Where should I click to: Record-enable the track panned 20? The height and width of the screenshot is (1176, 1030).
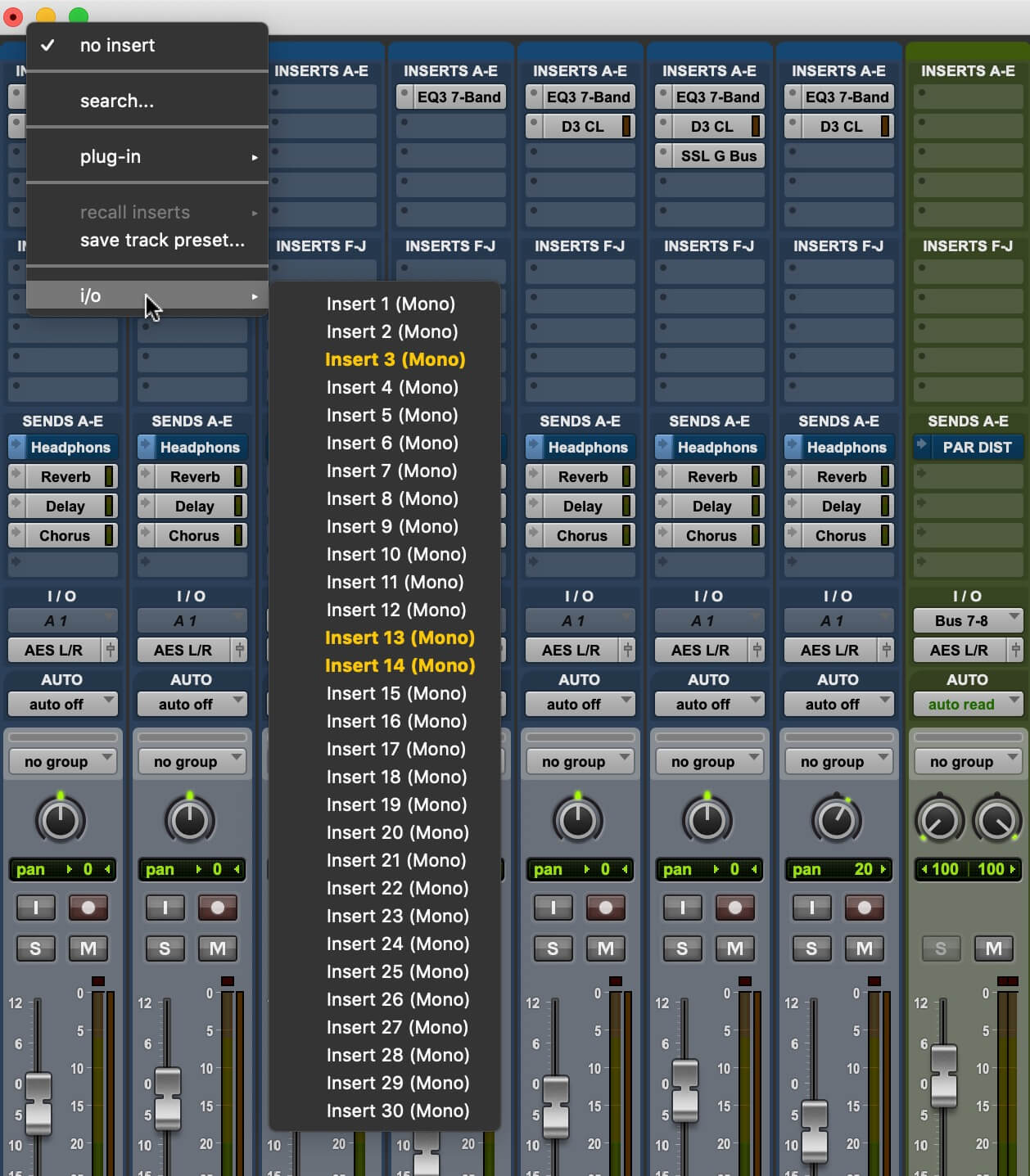tap(864, 907)
